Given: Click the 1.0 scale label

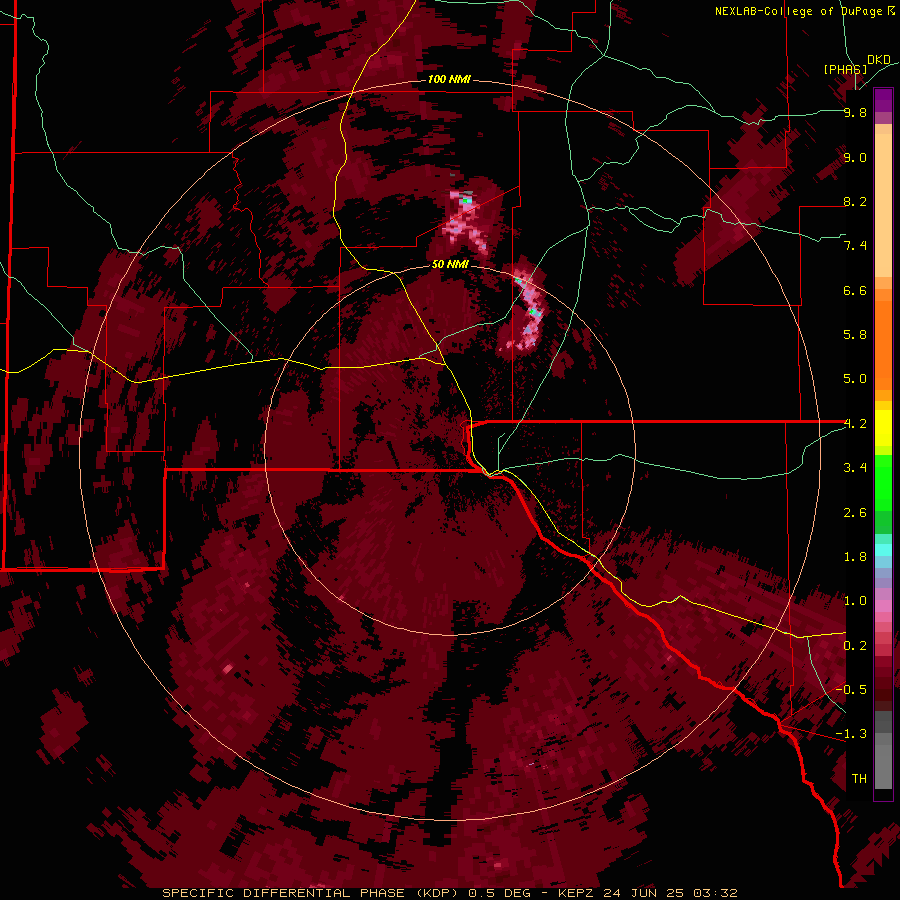Looking at the screenshot, I should point(855,601).
